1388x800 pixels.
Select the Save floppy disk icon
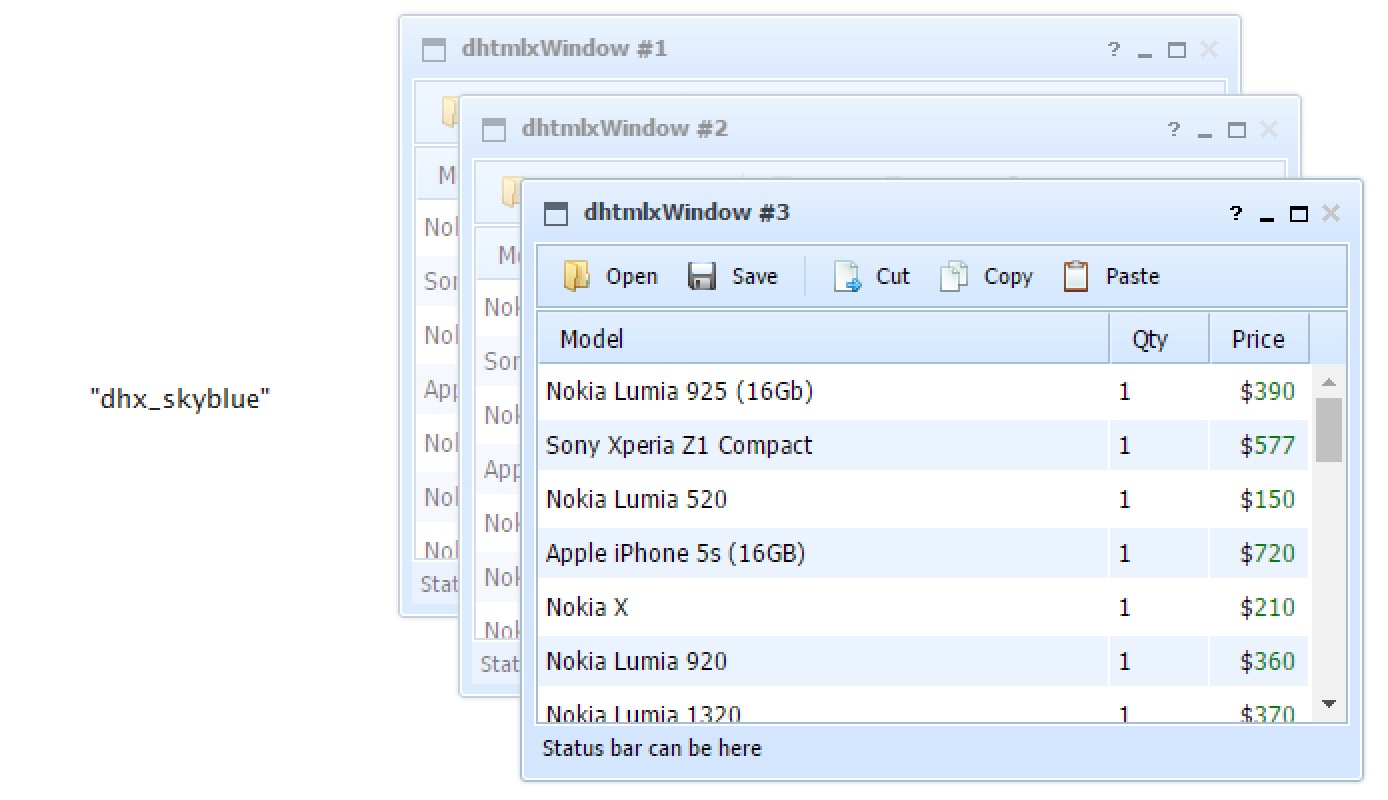[x=702, y=276]
